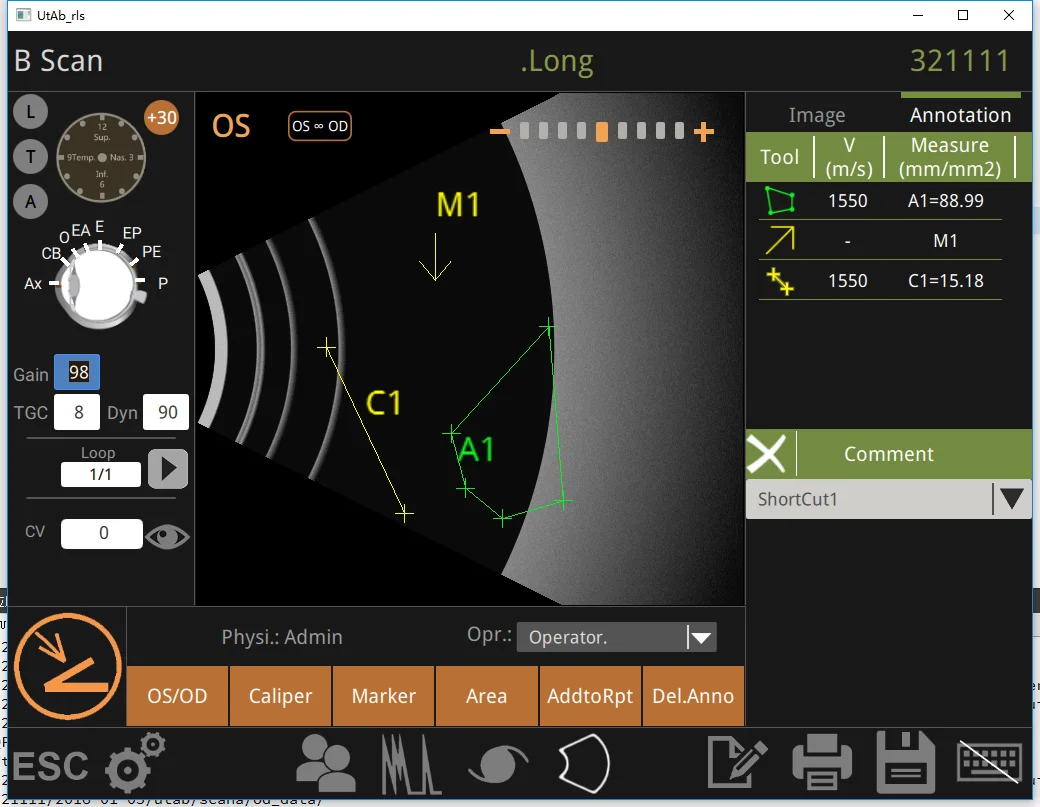Switch to the Image tab
1040x807 pixels.
click(817, 116)
